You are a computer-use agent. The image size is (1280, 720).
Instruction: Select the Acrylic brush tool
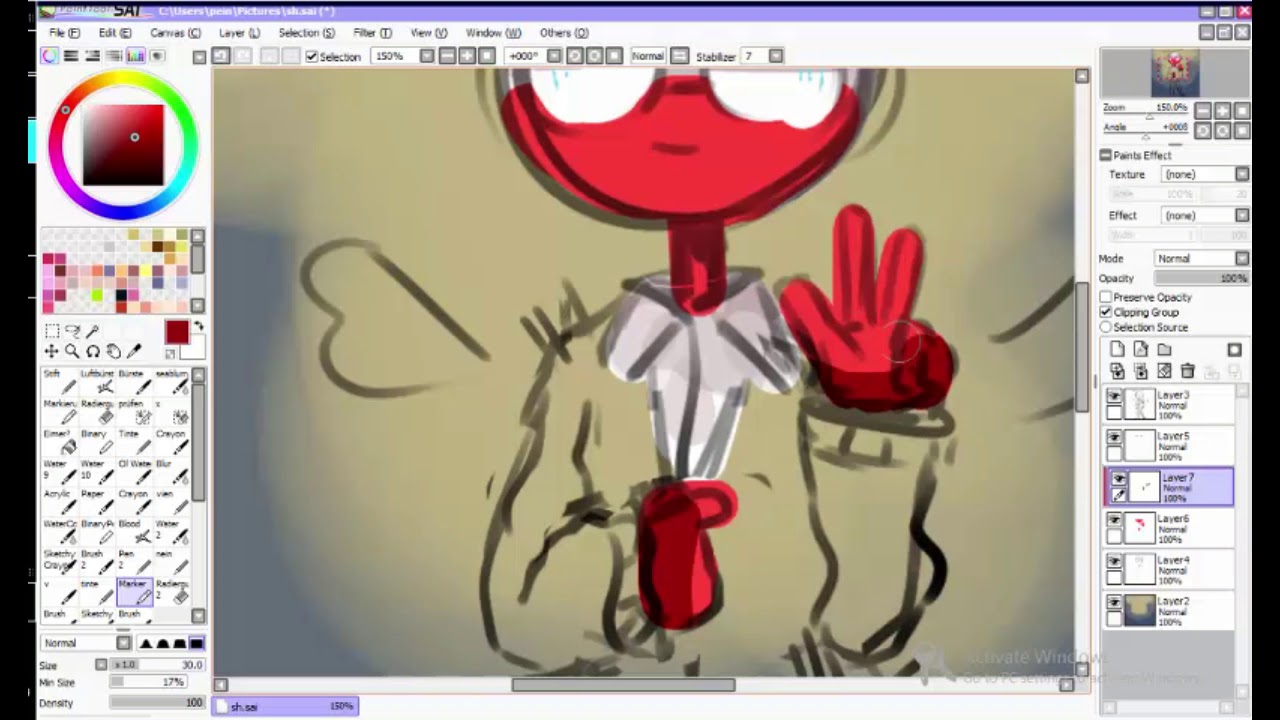click(x=58, y=502)
